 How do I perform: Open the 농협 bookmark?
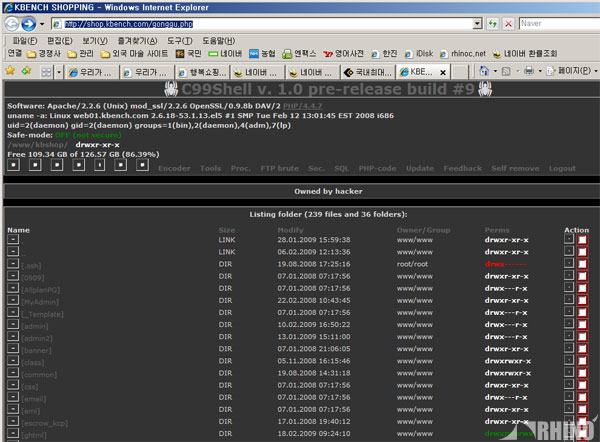(262, 54)
